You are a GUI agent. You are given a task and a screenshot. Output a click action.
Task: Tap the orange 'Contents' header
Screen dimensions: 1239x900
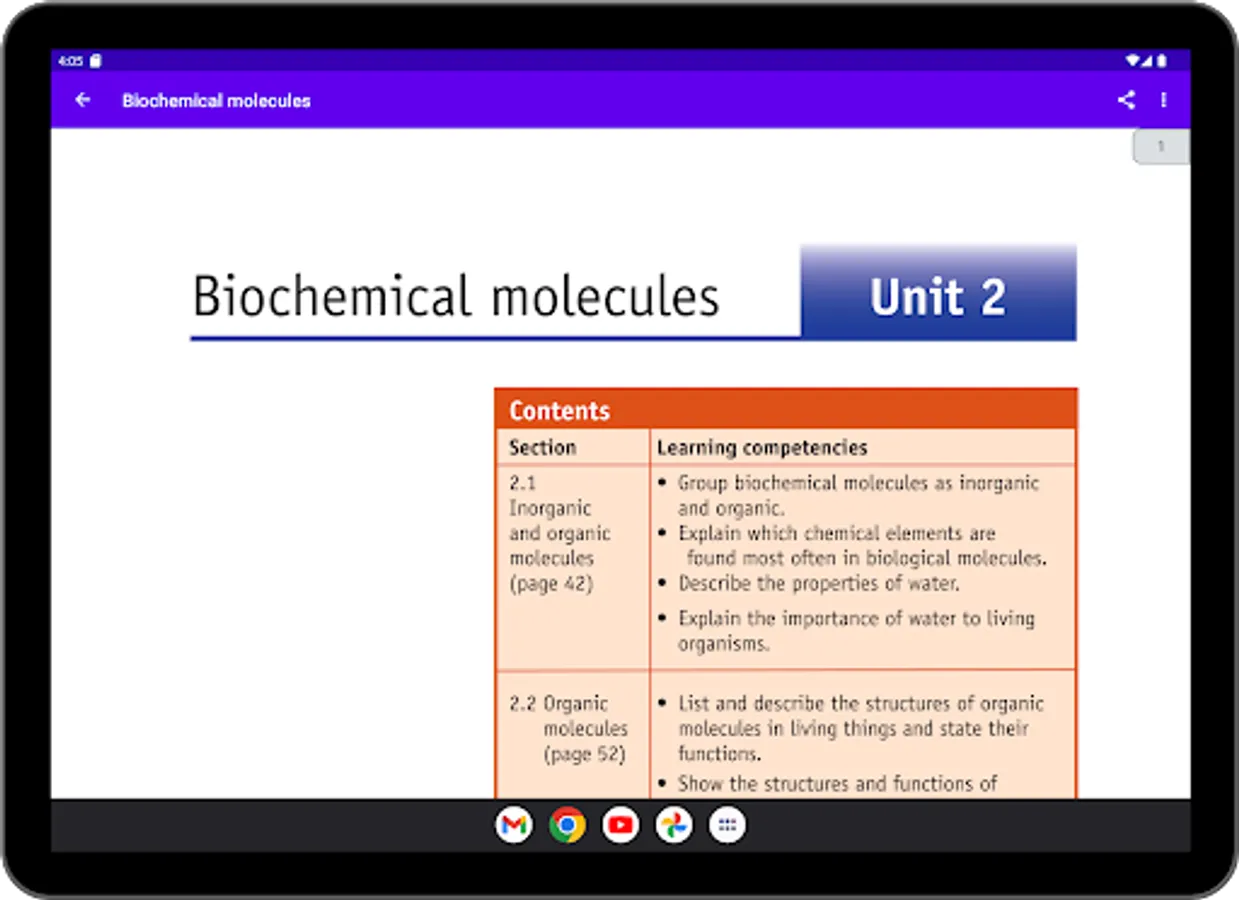(786, 410)
